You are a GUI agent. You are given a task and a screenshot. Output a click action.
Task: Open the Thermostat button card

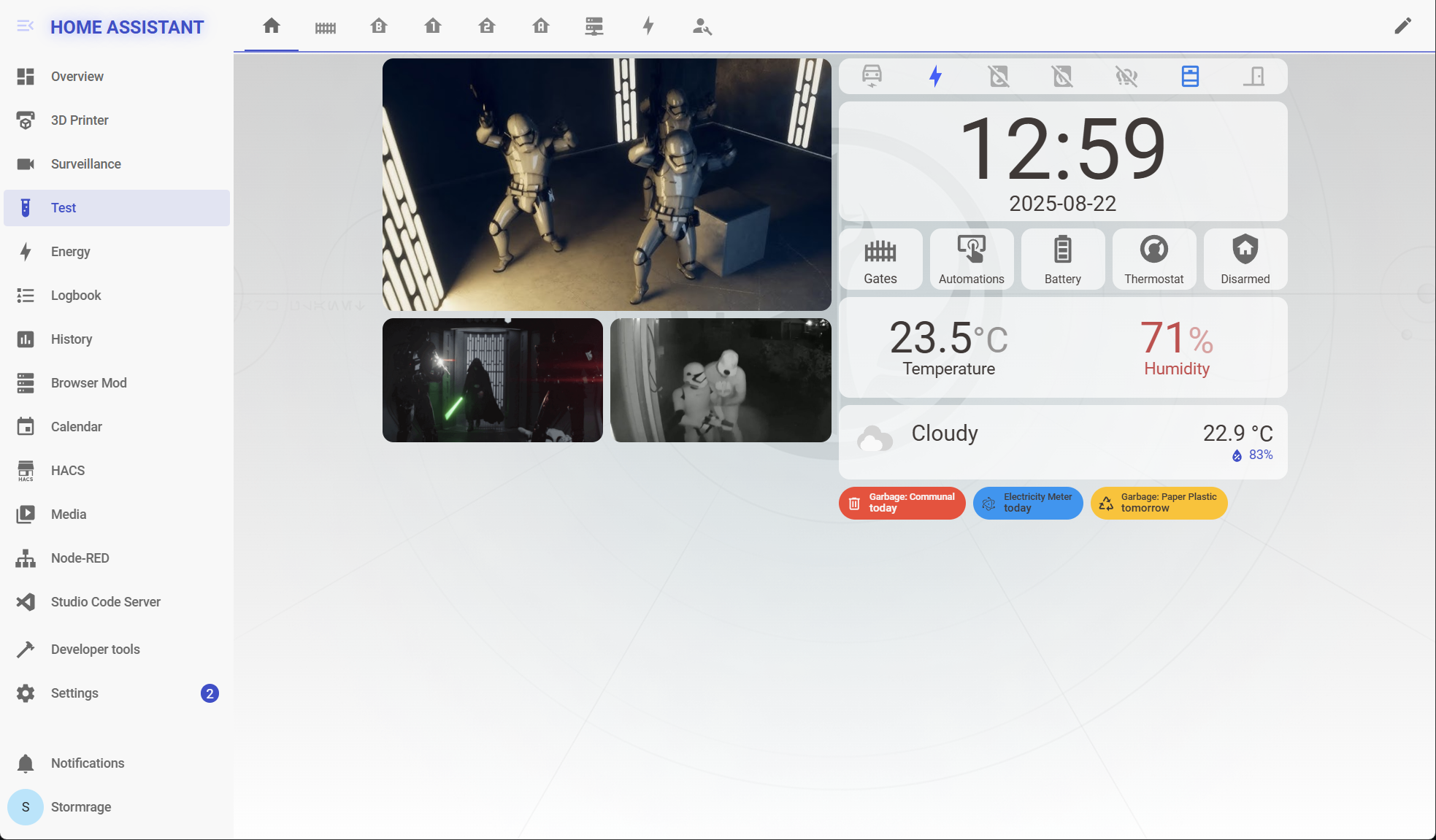tap(1154, 259)
